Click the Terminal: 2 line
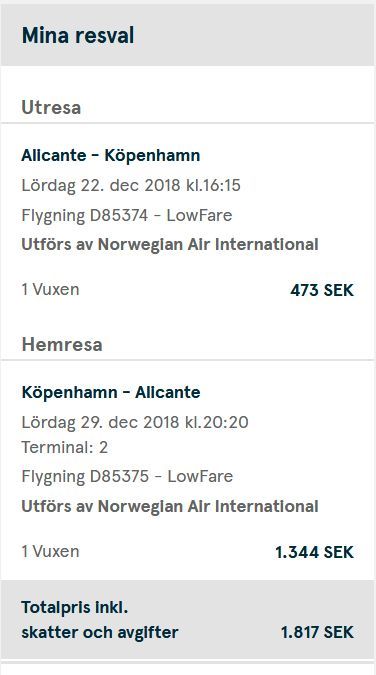The width and height of the screenshot is (376, 675). [65, 447]
